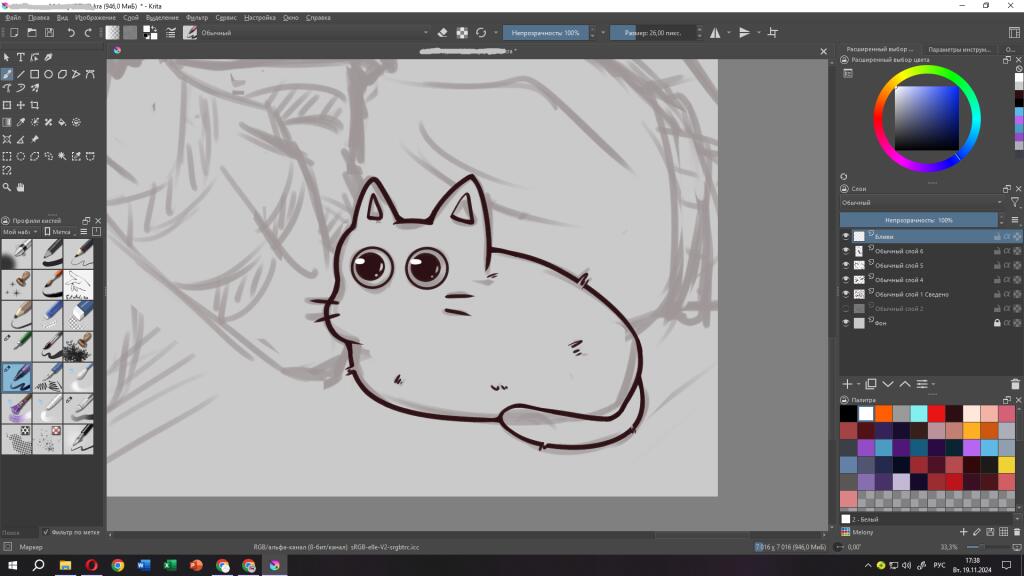Adjust the layer opacity slider

tap(919, 221)
